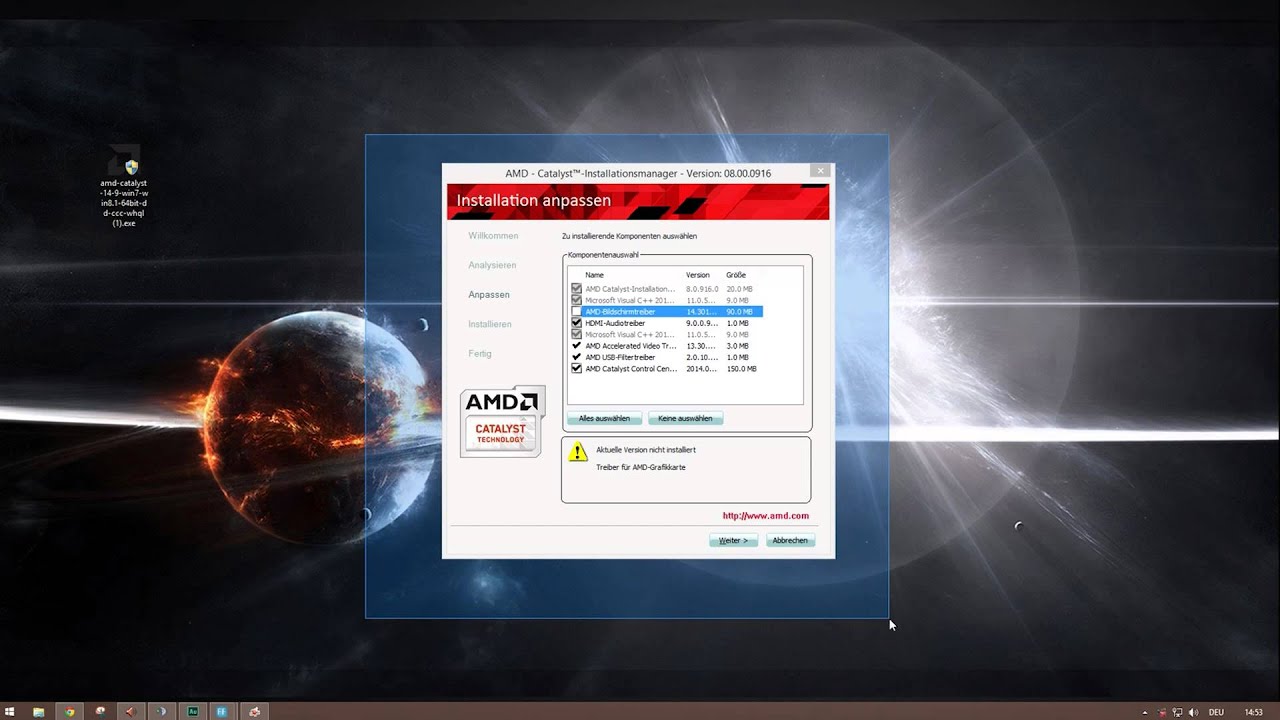This screenshot has width=1280, height=720.
Task: Click the '150.0 MB' size value
Action: (x=742, y=368)
